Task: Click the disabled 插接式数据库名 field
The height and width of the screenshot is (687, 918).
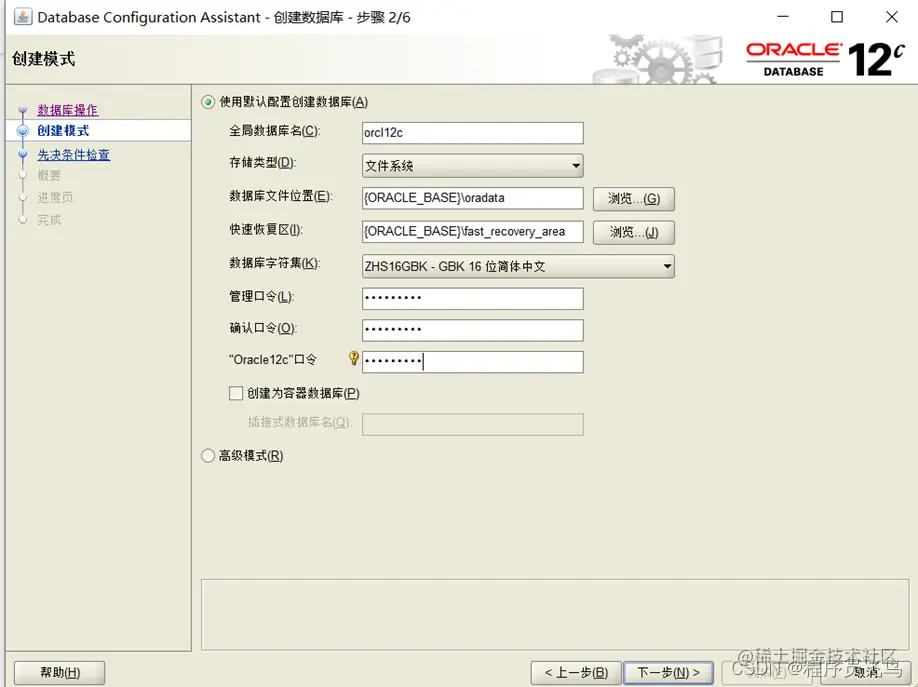Action: (472, 425)
